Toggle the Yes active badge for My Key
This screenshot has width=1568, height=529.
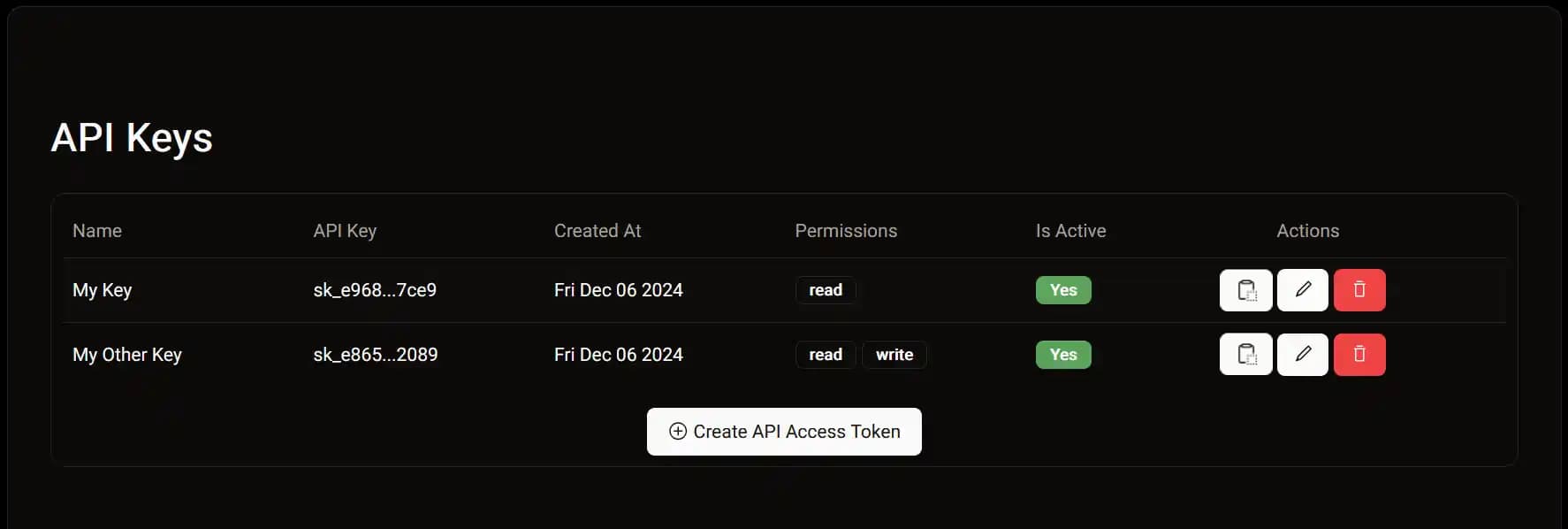[x=1062, y=289]
